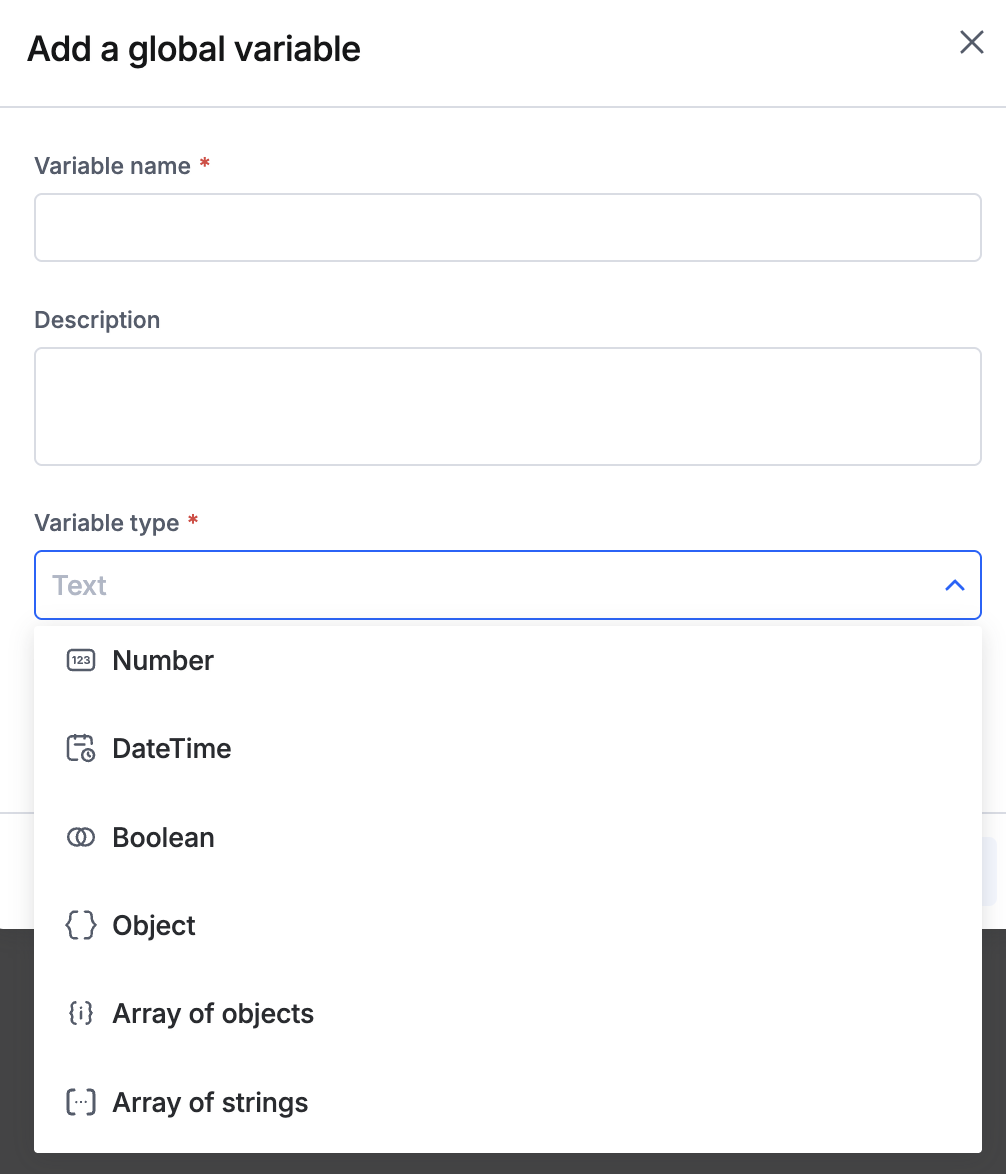
Task: Click the required asterisk beside Variable name
Action: [204, 166]
